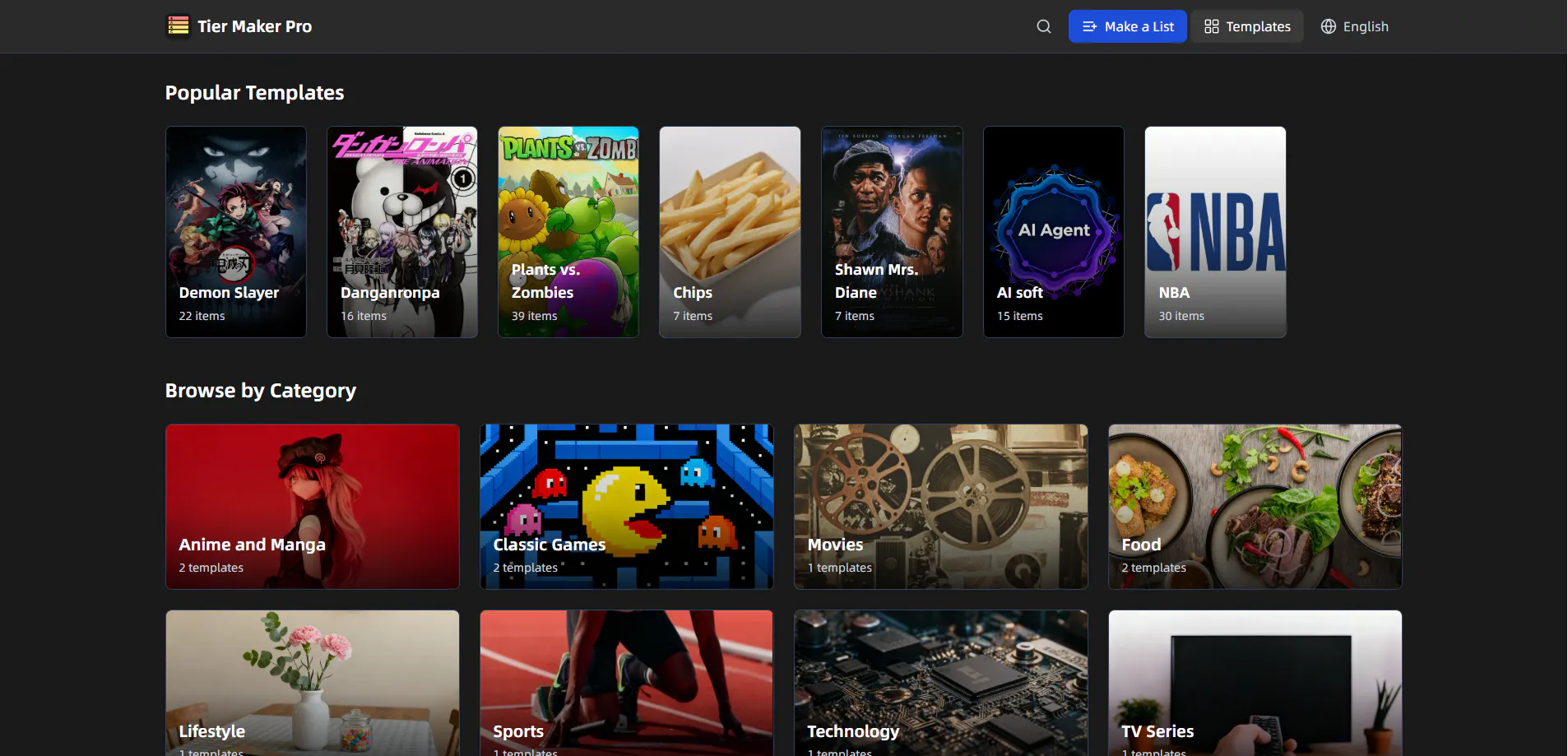Select the Plants vs. Zombies template

[x=568, y=232]
